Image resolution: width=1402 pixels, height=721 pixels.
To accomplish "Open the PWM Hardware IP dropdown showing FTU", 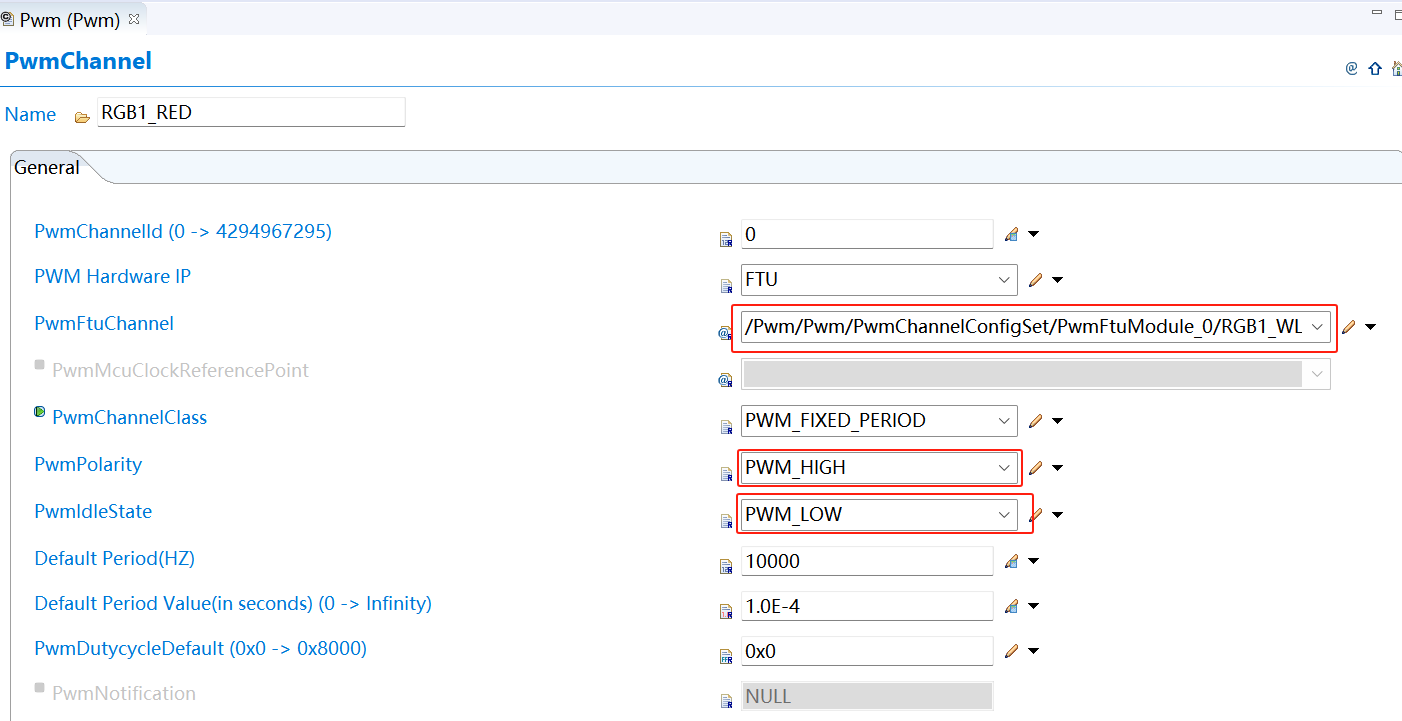I will click(1004, 280).
